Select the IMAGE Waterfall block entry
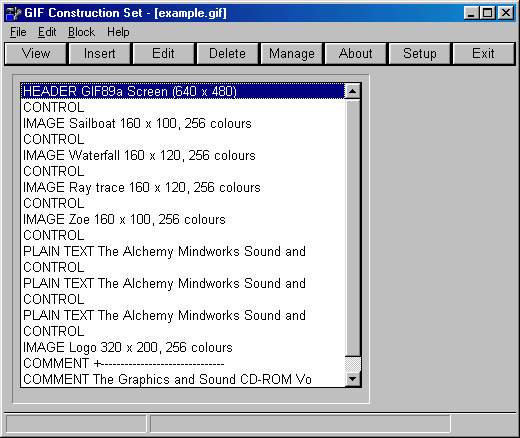520x438 pixels. 183,155
